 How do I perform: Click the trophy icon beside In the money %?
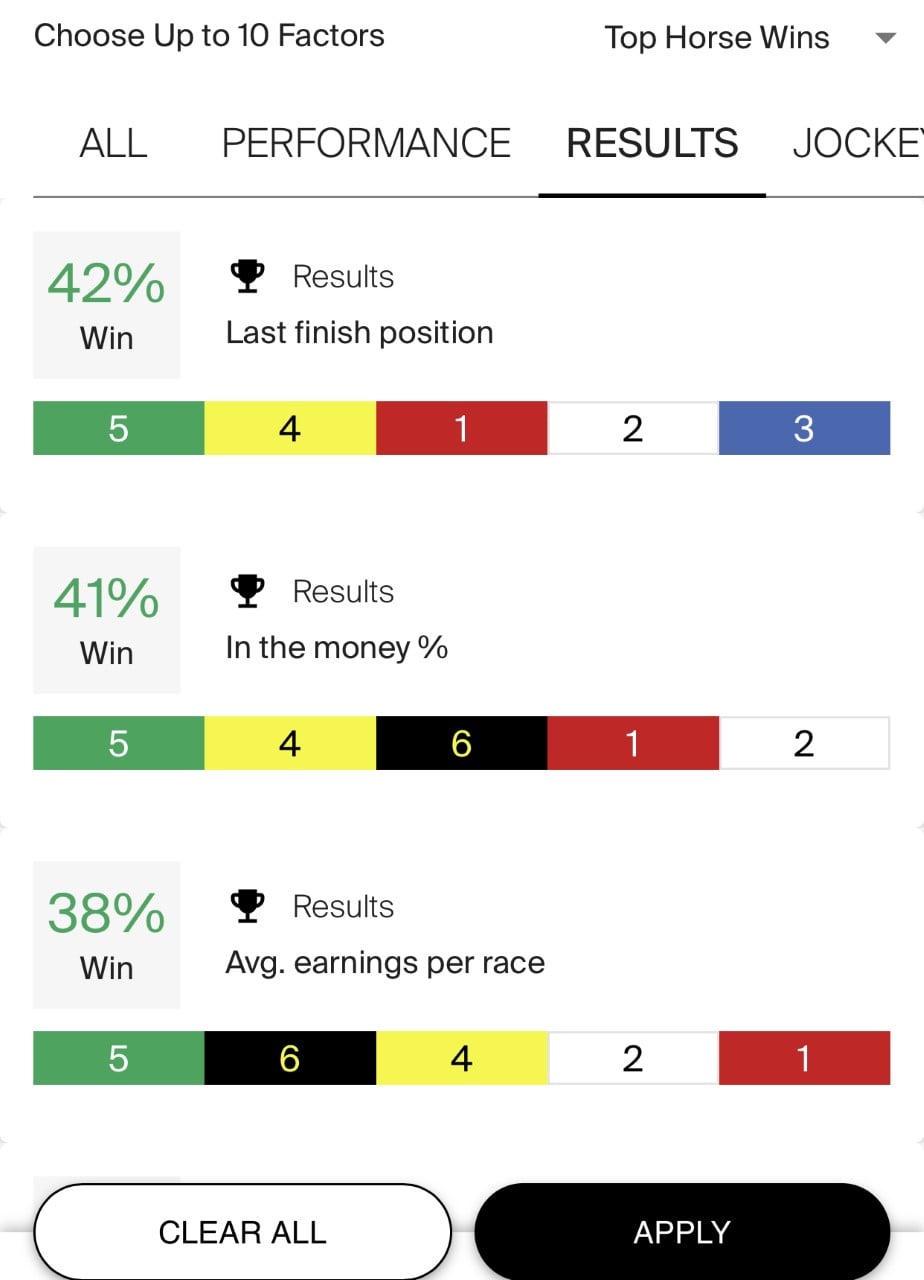pyautogui.click(x=246, y=590)
